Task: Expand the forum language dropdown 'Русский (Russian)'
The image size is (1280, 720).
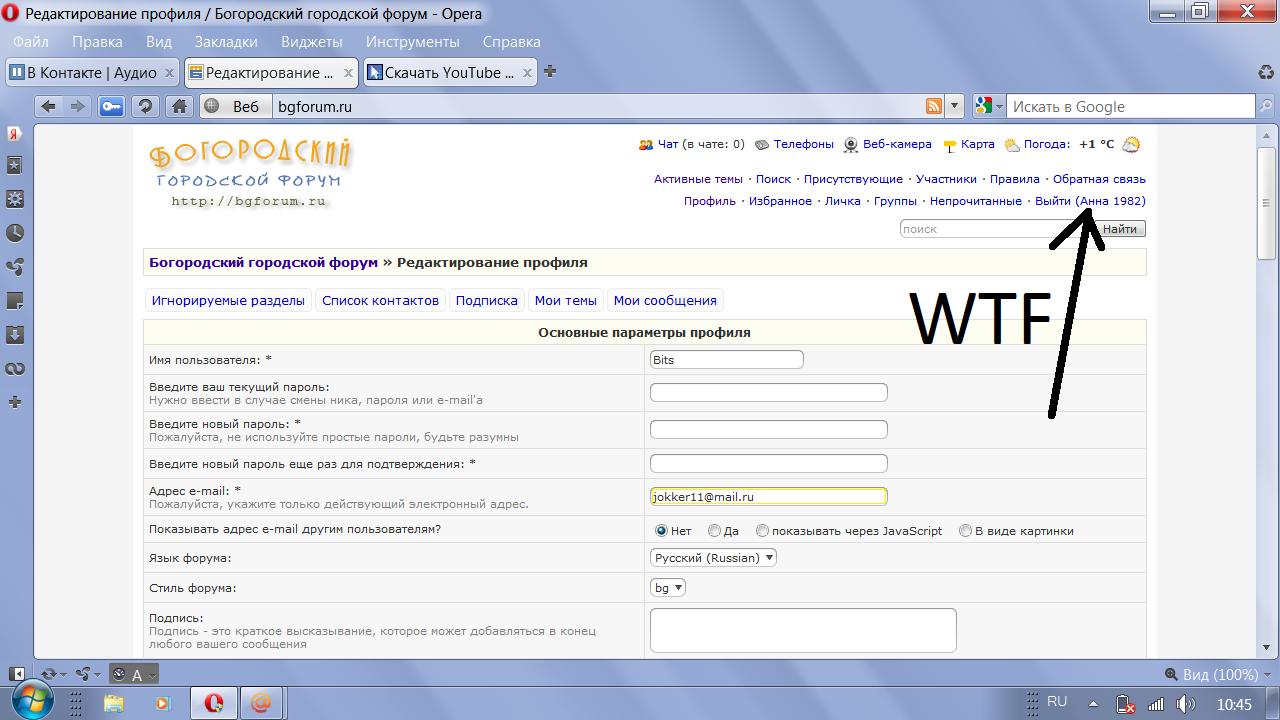Action: pyautogui.click(x=713, y=558)
